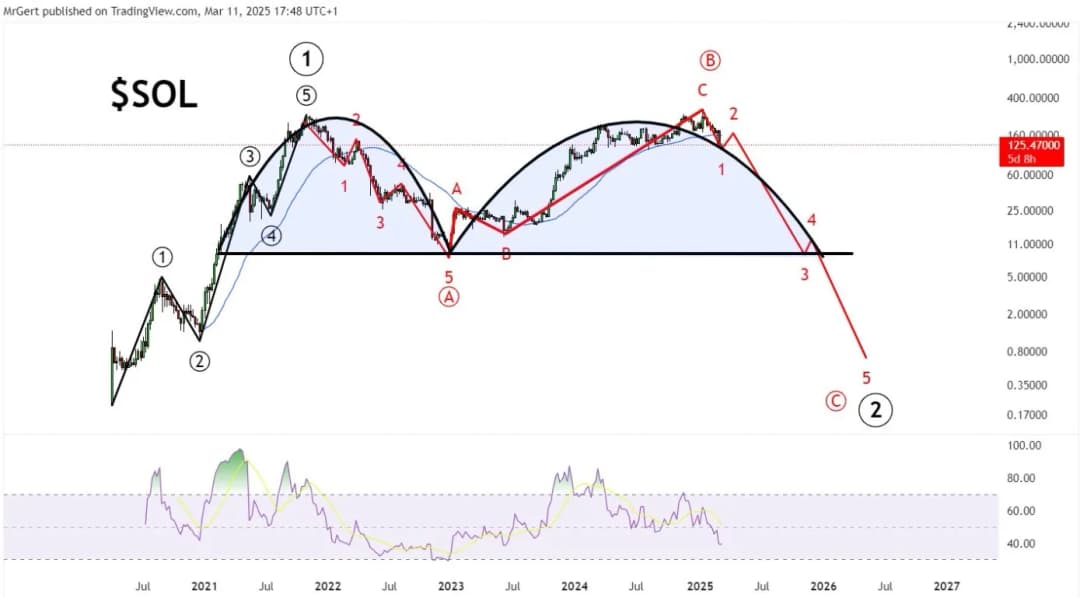
Task: Click the 1,000.00000 price axis level
Action: coord(1035,59)
